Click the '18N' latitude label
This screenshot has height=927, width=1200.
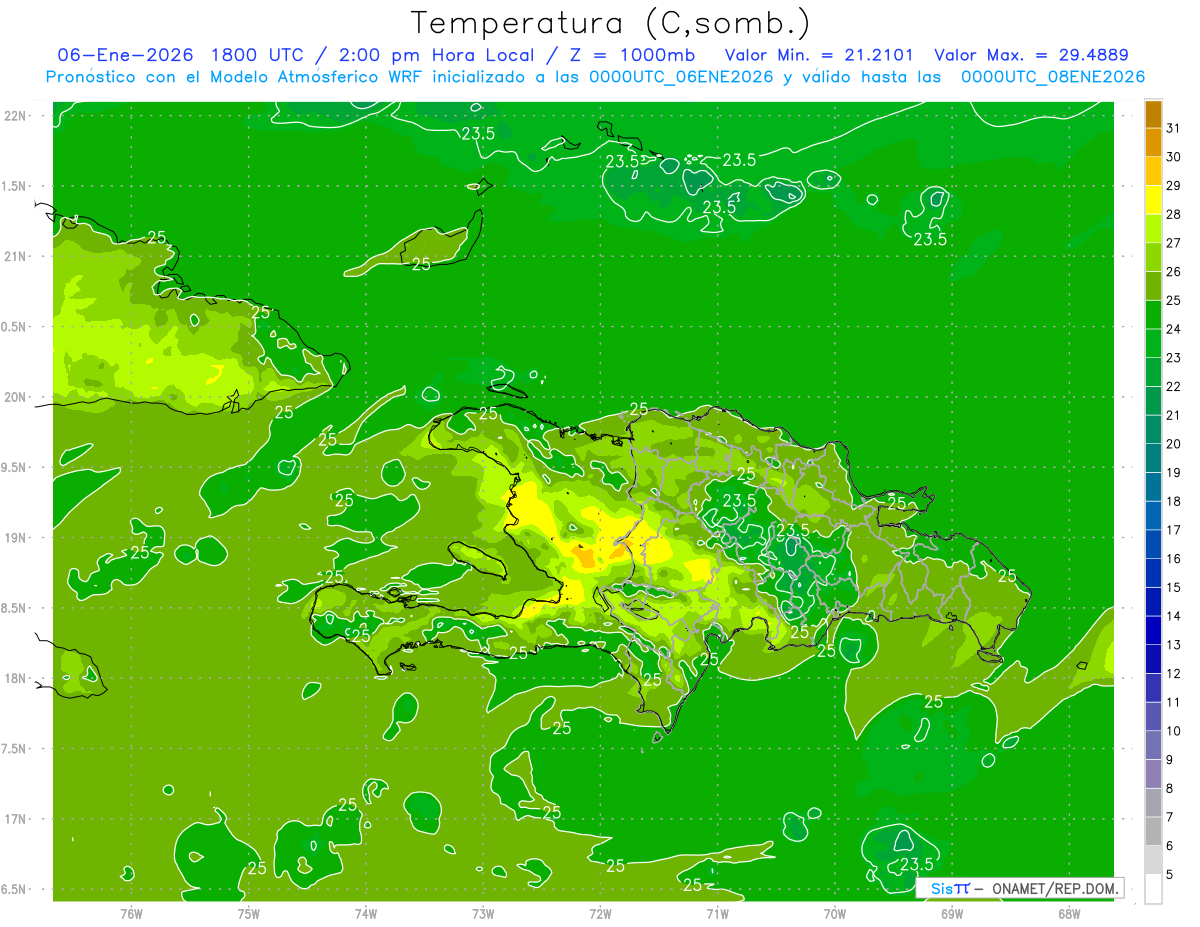point(16,678)
